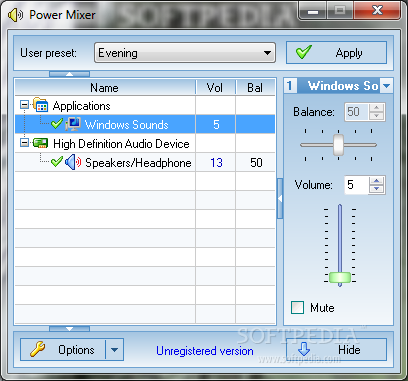Click the Apply button
The height and width of the screenshot is (381, 408).
tap(336, 53)
